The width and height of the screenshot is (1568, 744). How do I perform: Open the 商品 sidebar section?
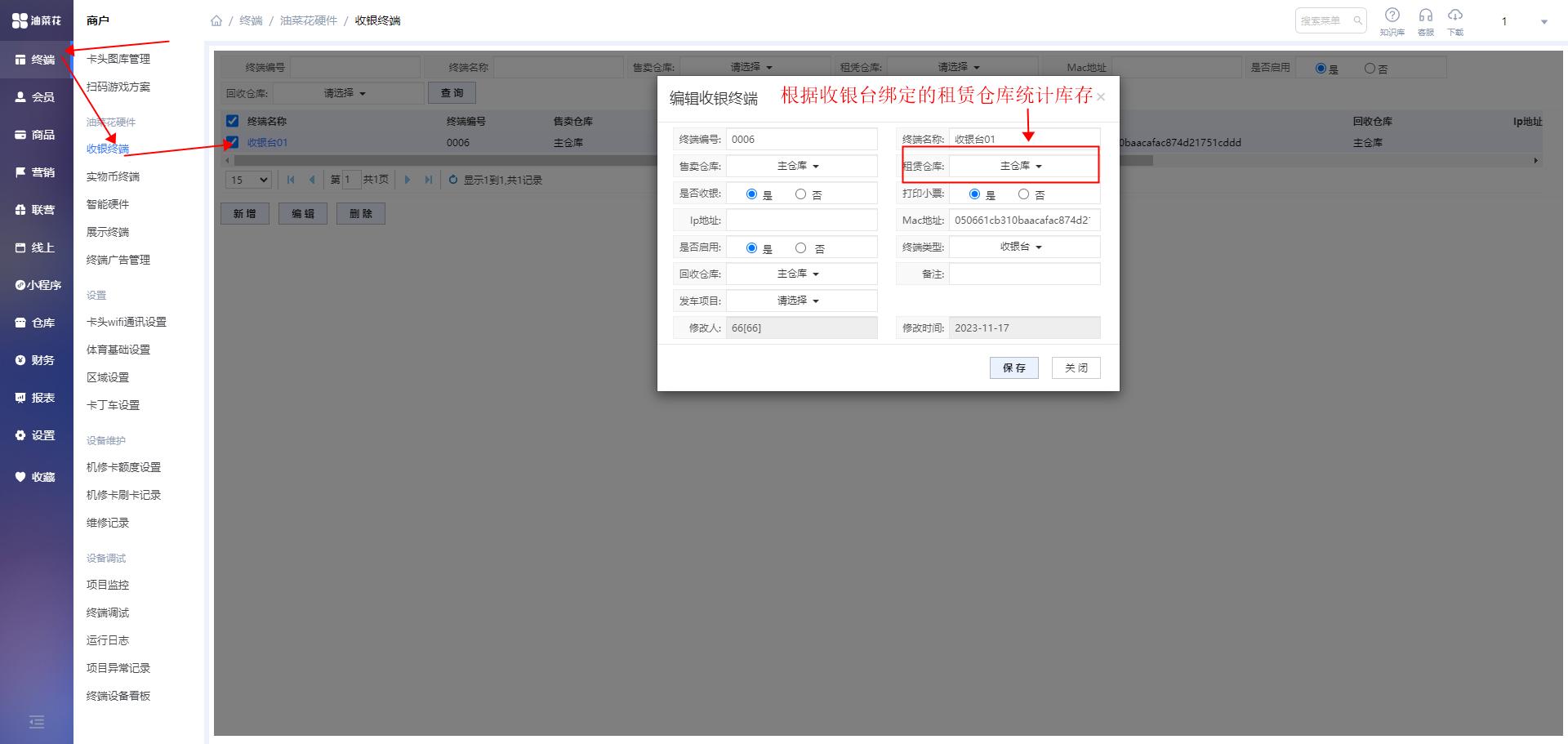click(x=36, y=135)
